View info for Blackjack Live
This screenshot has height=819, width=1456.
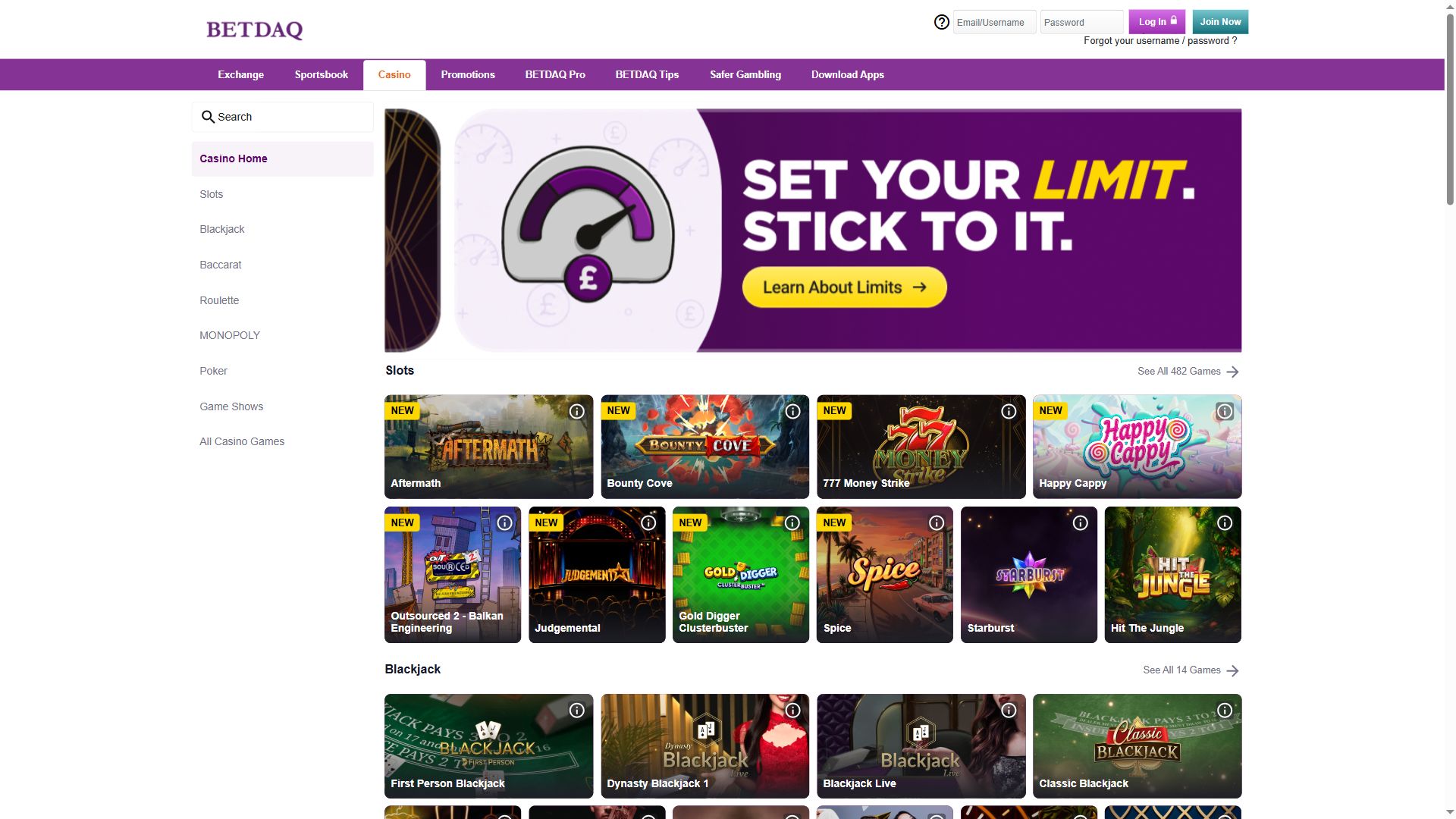click(1009, 711)
